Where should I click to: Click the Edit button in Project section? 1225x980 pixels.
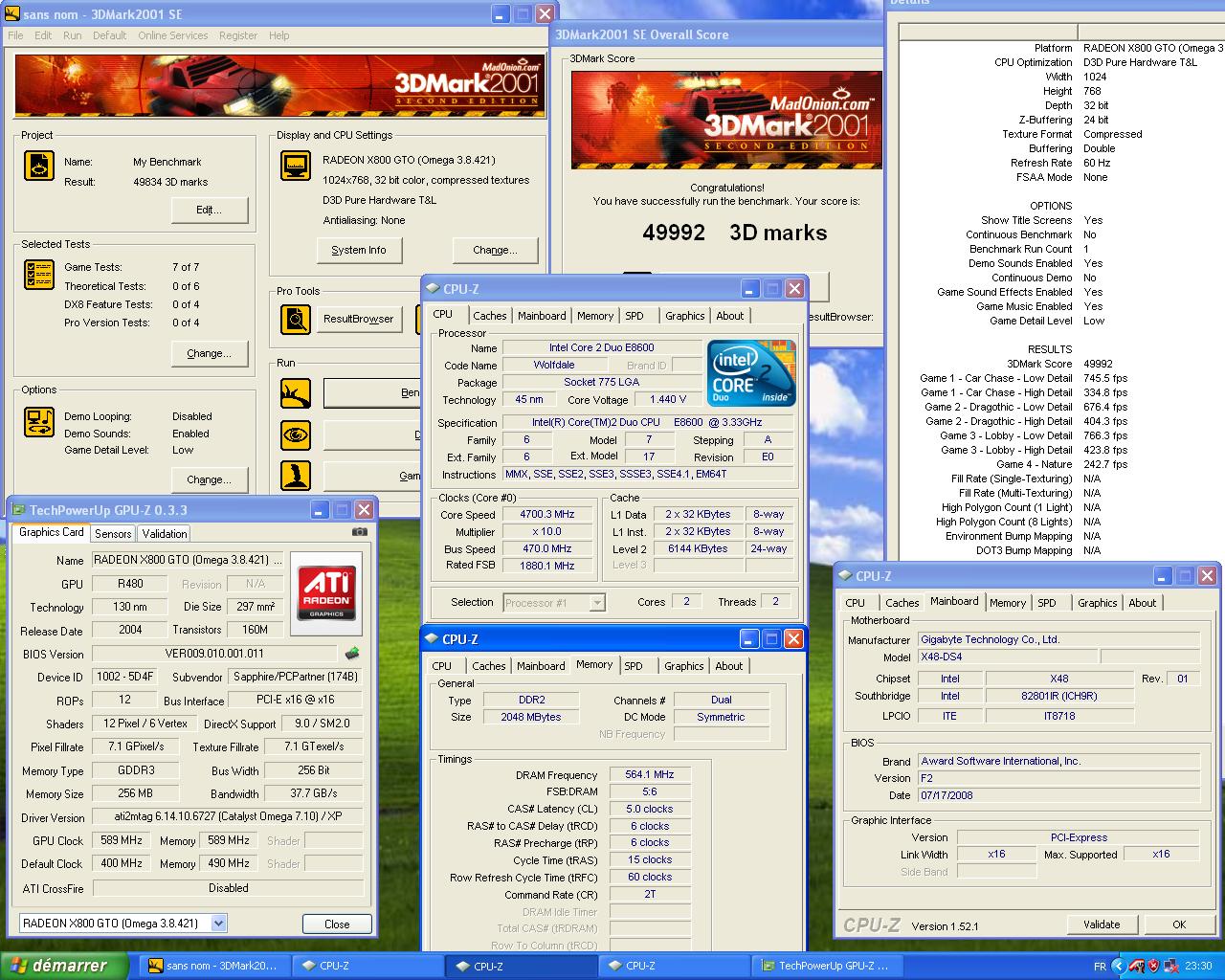pyautogui.click(x=210, y=210)
